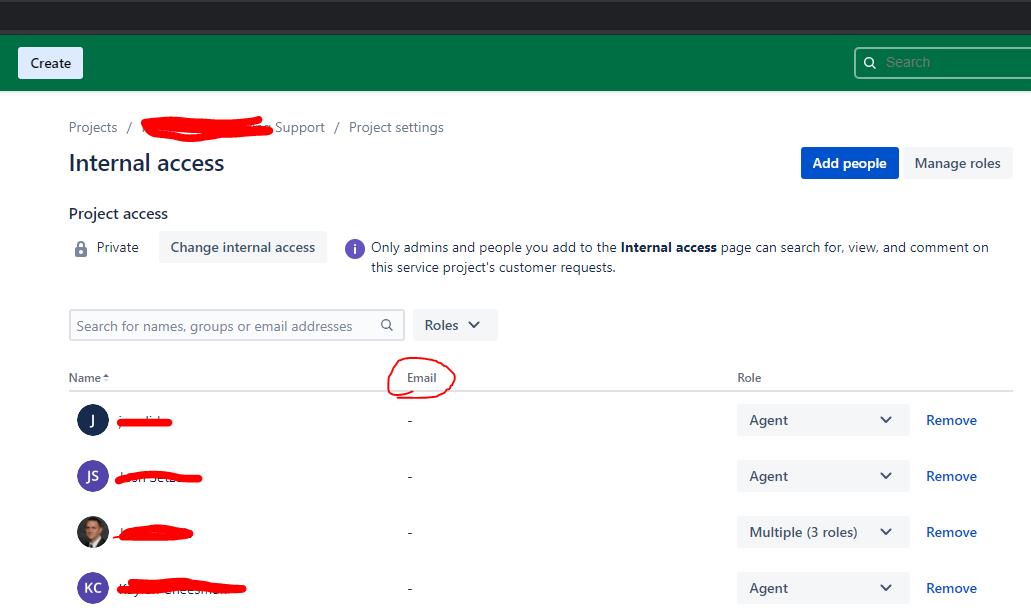
Task: Open the Roles filter dropdown
Action: pos(455,325)
